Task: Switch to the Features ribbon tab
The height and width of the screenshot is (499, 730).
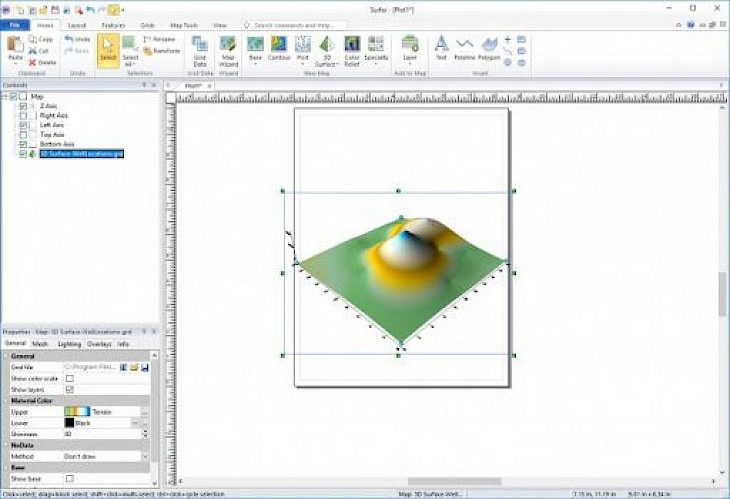Action: click(114, 25)
